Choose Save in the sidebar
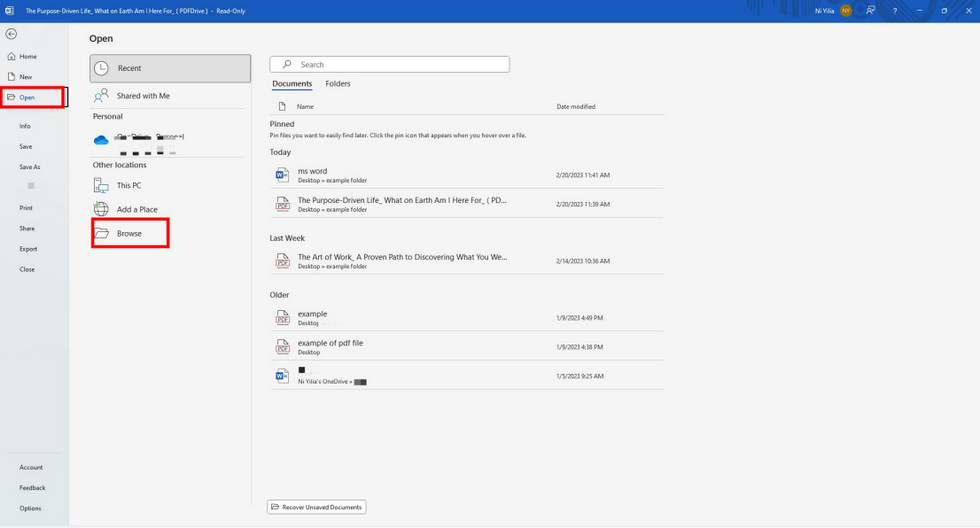 pos(26,146)
